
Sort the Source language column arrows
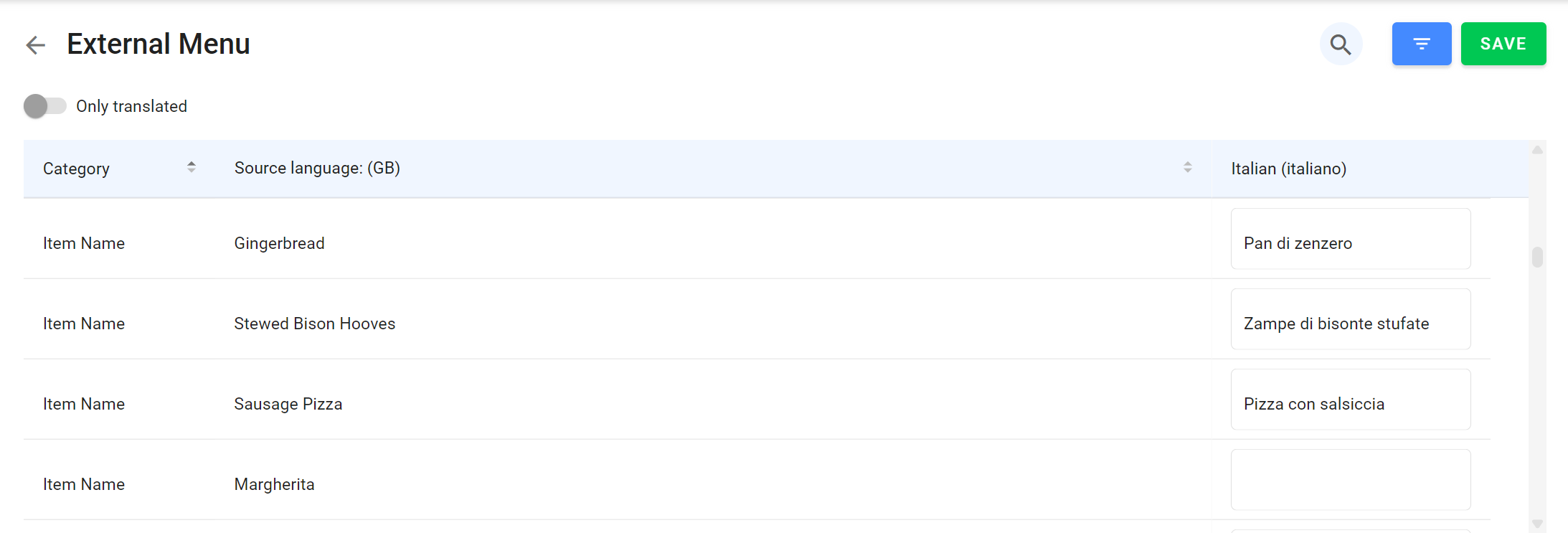1187,167
